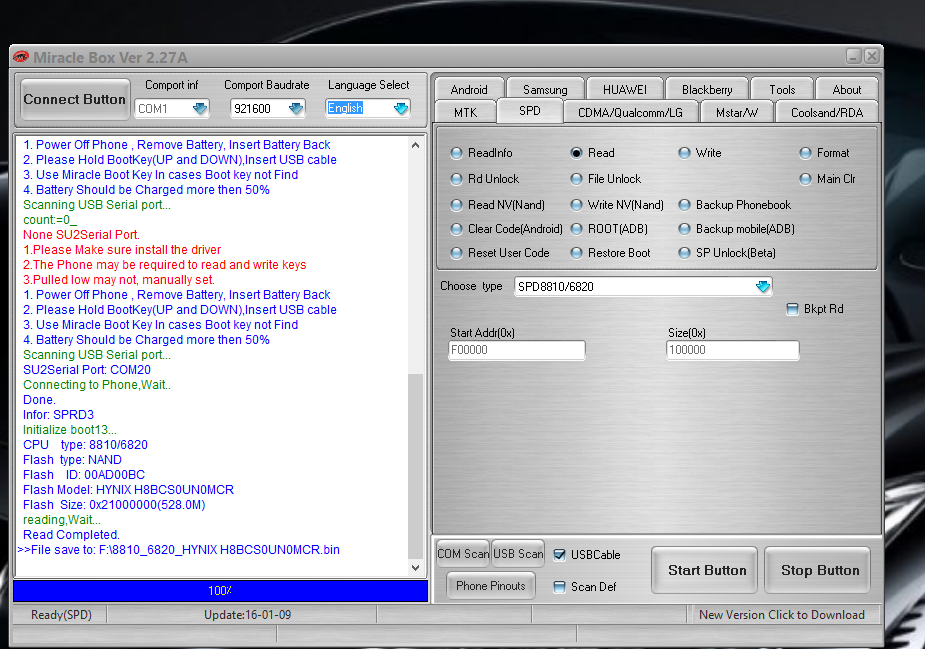
Task: Click the Update:16-01-09 status text
Action: (x=248, y=615)
